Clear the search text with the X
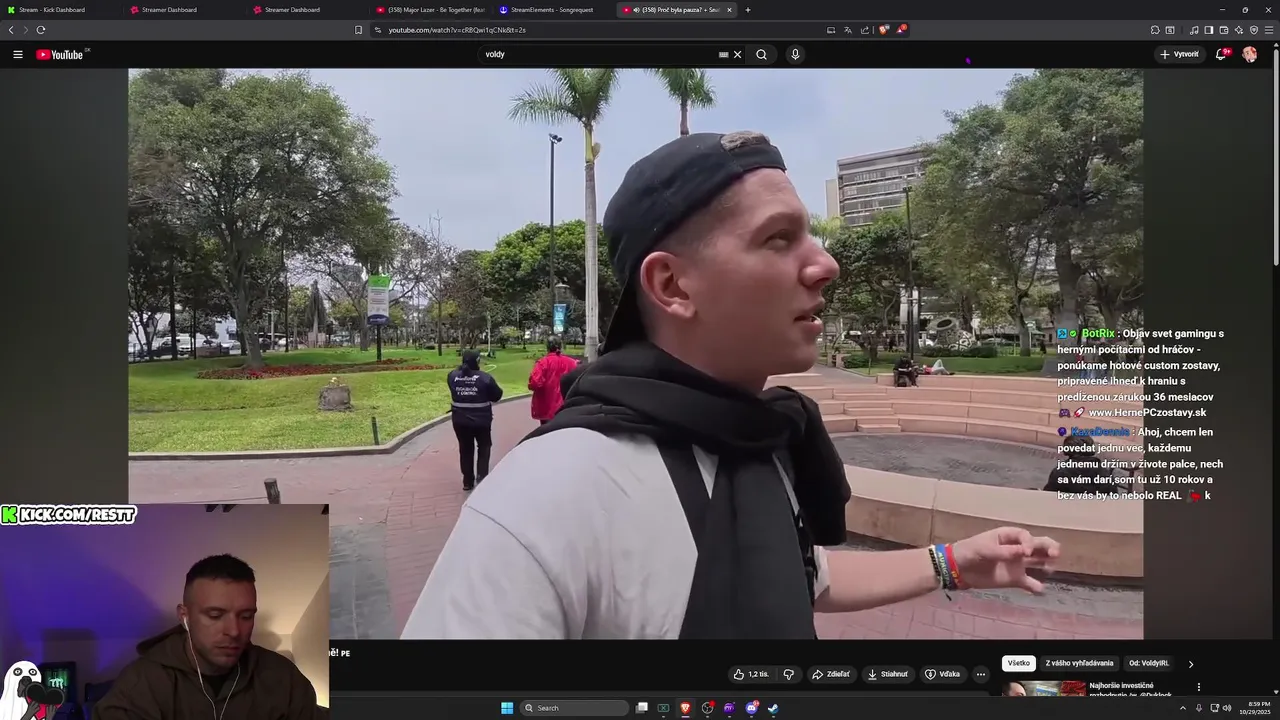 tap(738, 54)
